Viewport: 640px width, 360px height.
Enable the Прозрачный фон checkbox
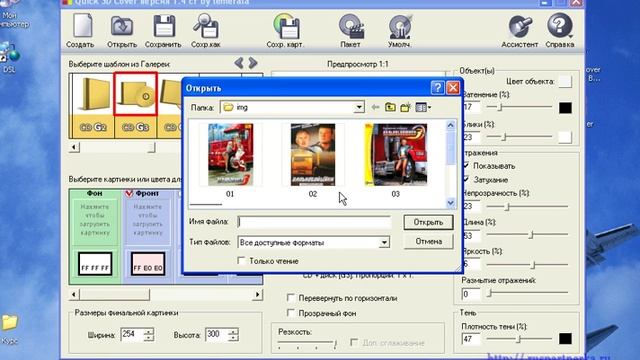(x=291, y=313)
